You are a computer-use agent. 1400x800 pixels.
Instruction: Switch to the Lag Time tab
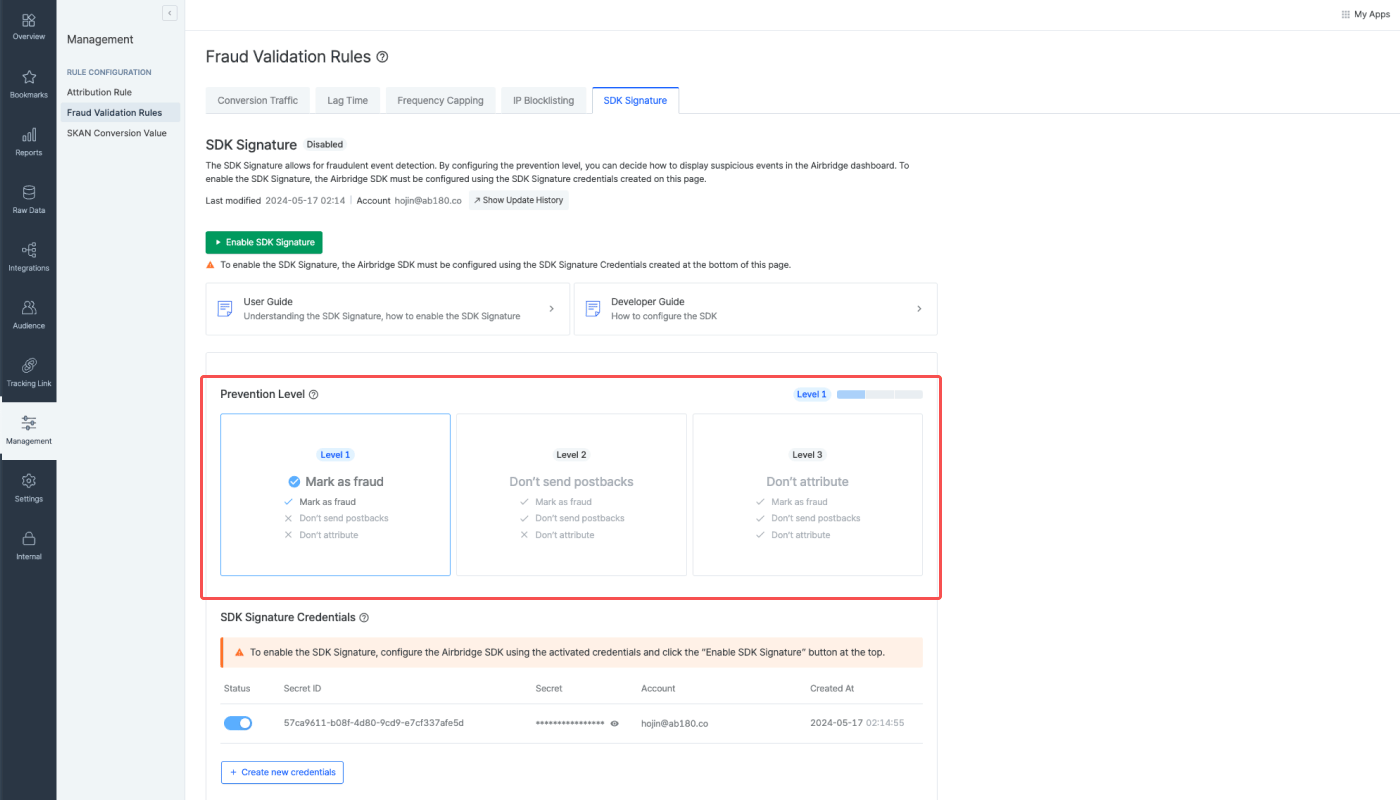pos(348,100)
